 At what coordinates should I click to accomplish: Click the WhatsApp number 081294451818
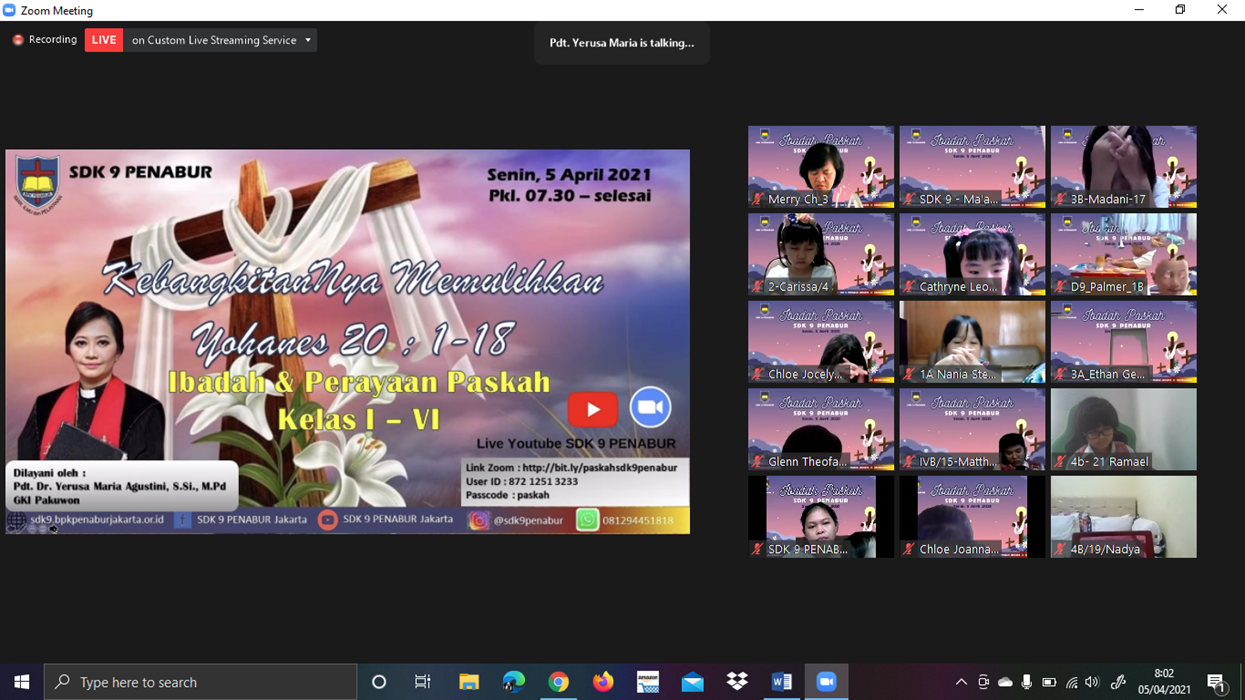click(x=638, y=520)
